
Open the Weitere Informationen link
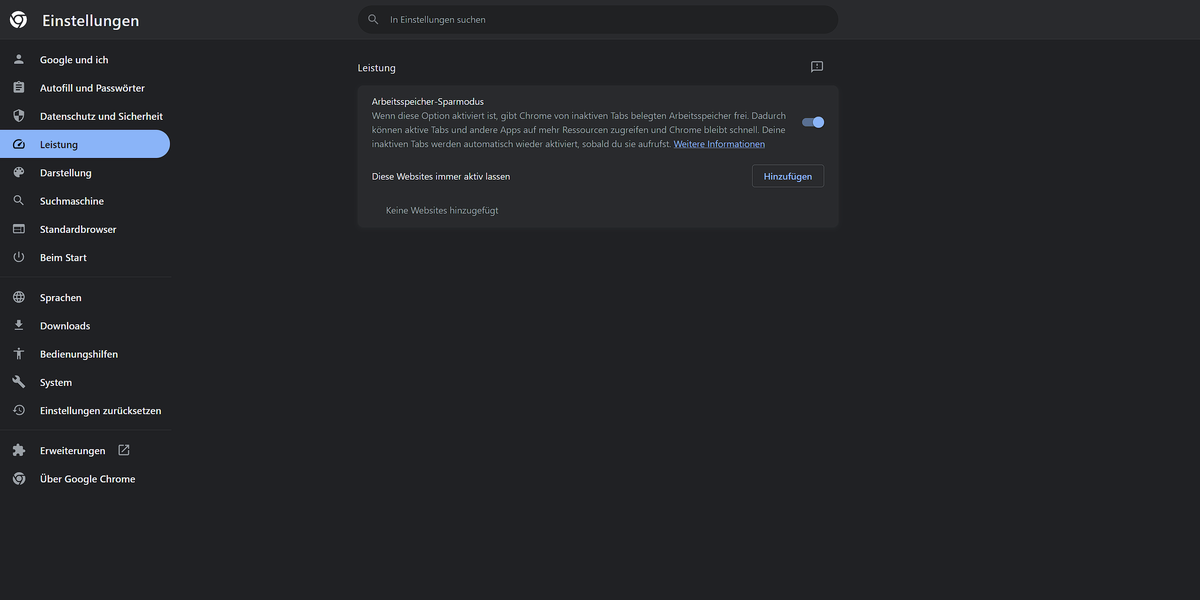719,144
